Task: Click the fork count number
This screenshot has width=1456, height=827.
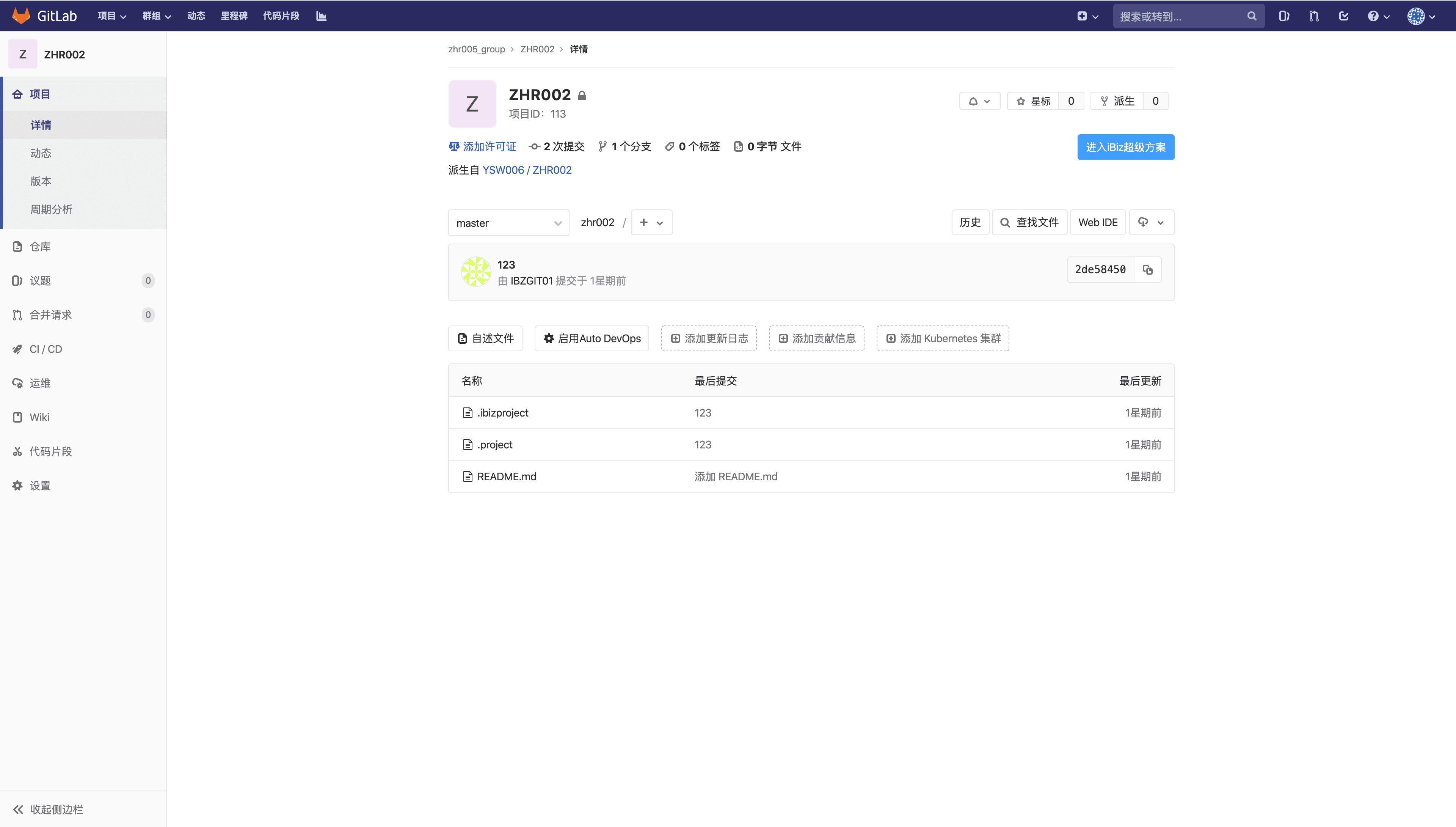Action: coord(1156,101)
